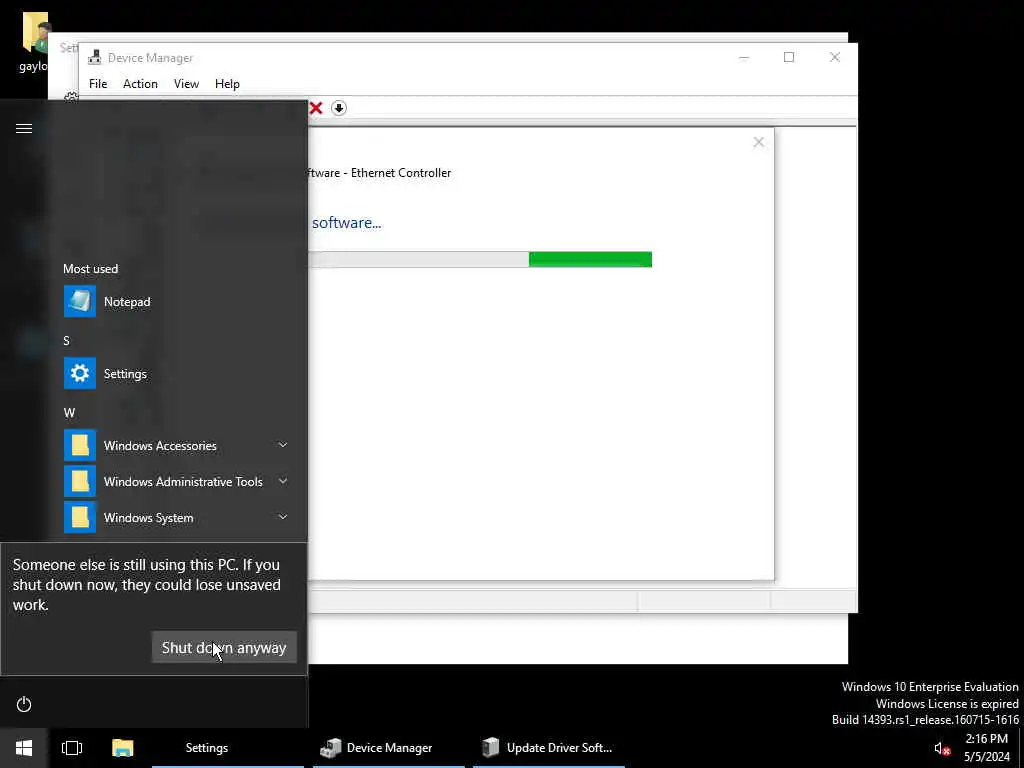Click the Device Manager title bar icon
Viewport: 1024px width, 768px height.
pyautogui.click(x=95, y=57)
